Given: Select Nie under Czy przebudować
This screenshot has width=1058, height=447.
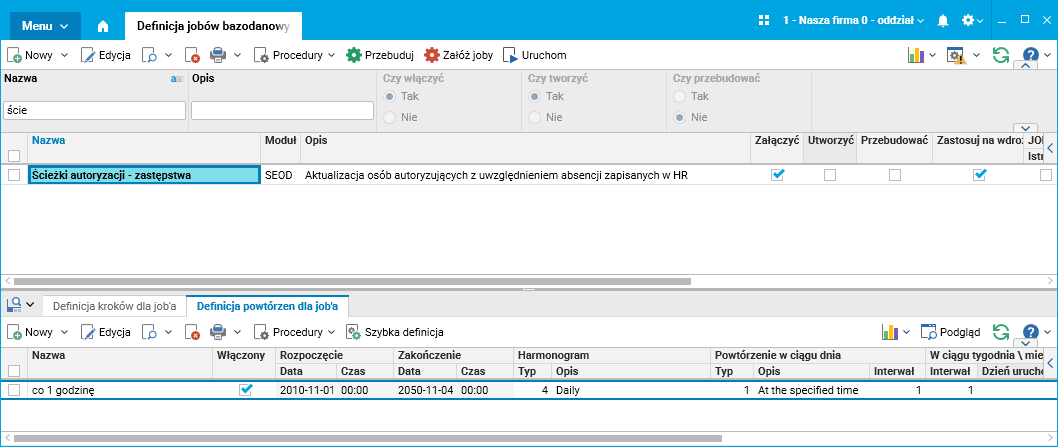Looking at the screenshot, I should pos(679,117).
